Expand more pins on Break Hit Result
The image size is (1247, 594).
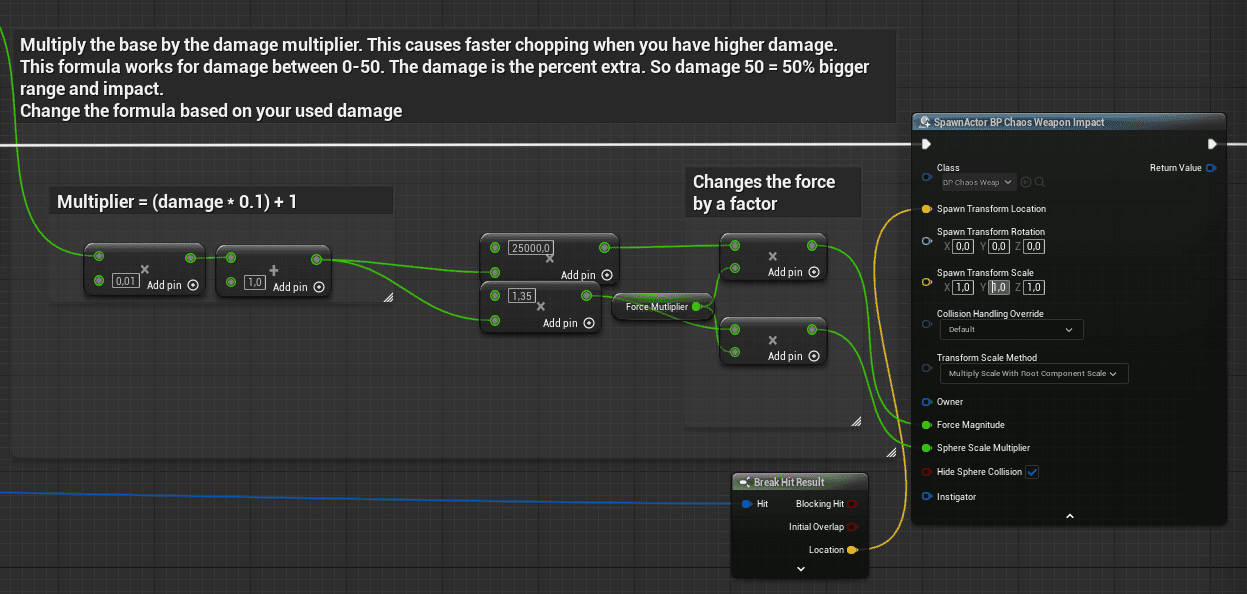[800, 568]
